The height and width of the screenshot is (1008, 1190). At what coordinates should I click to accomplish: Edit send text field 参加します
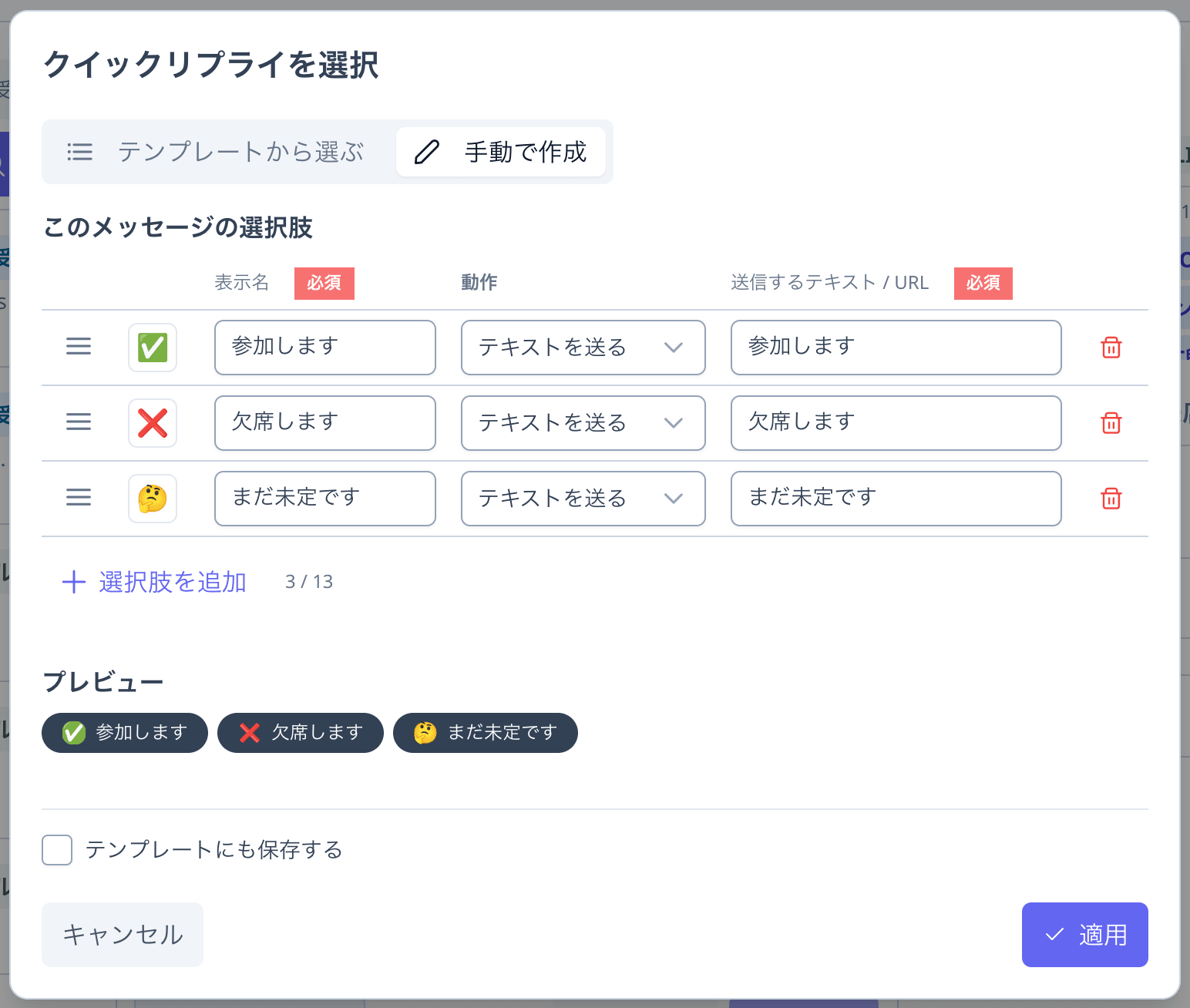coord(896,348)
